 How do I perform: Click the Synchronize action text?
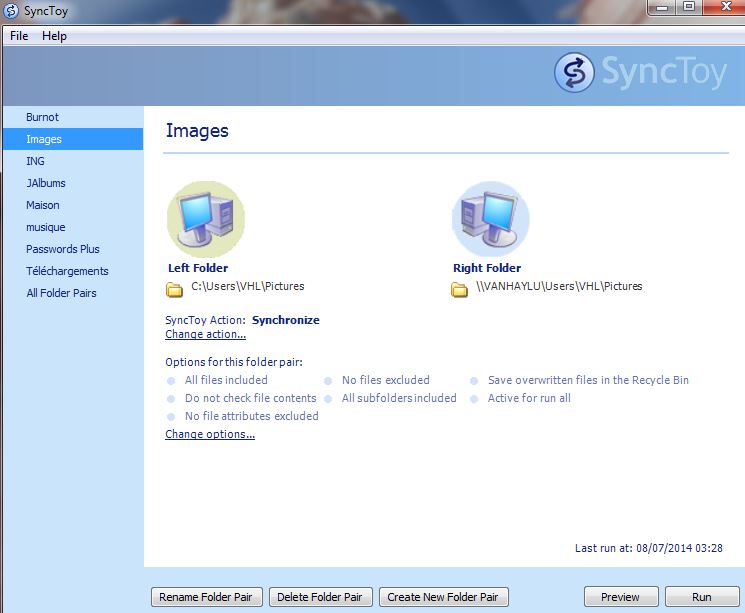tap(286, 320)
